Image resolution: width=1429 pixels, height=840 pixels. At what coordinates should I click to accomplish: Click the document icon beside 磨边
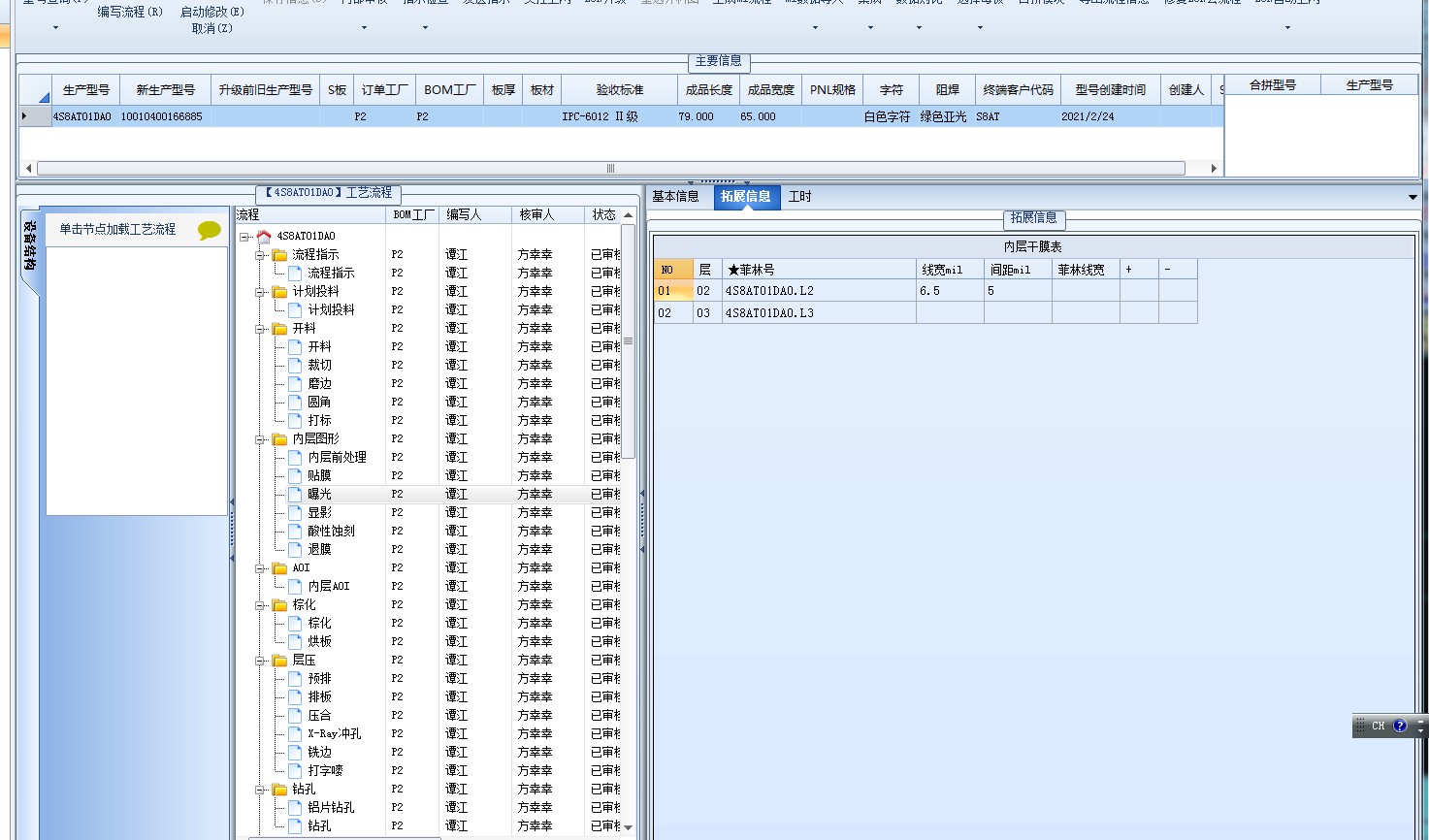[295, 384]
